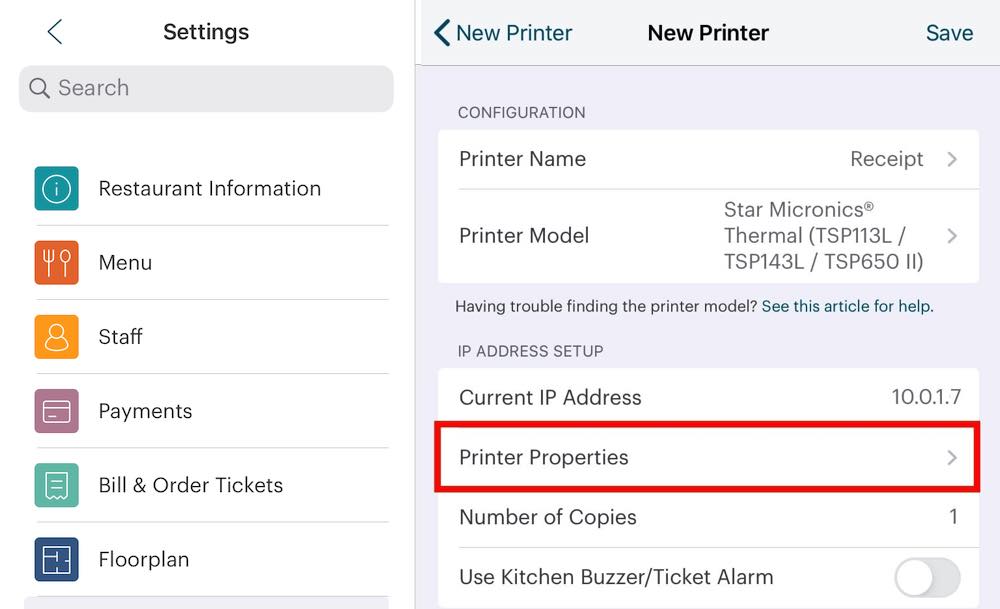Screen dimensions: 1000x609
Task: Click the Payments card icon
Action: pyautogui.click(x=56, y=411)
